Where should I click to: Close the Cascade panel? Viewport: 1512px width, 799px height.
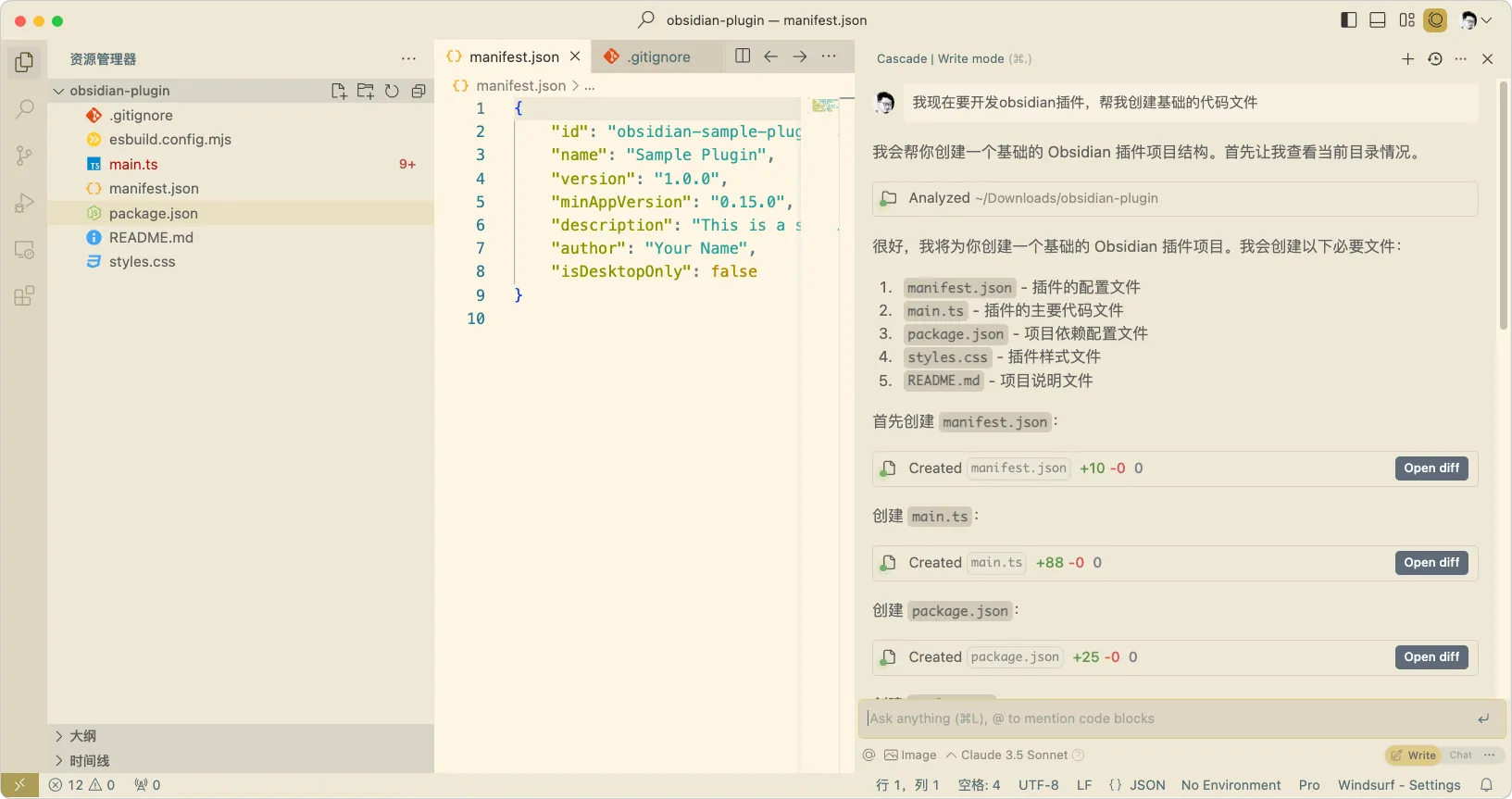point(1488,58)
